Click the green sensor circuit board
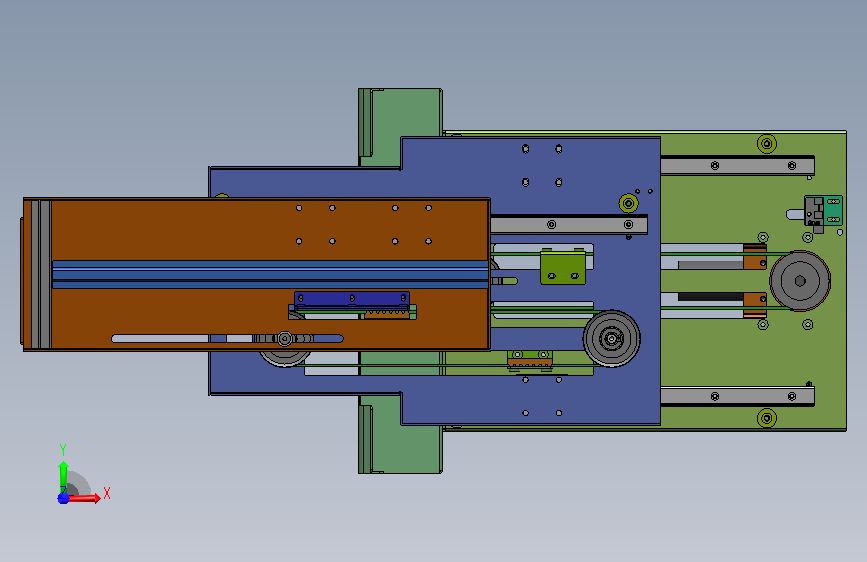 coord(833,210)
